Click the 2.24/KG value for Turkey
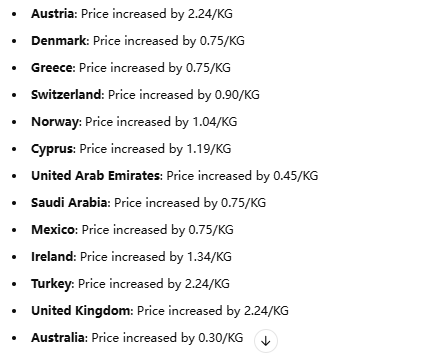The width and height of the screenshot is (427, 361). 207,284
